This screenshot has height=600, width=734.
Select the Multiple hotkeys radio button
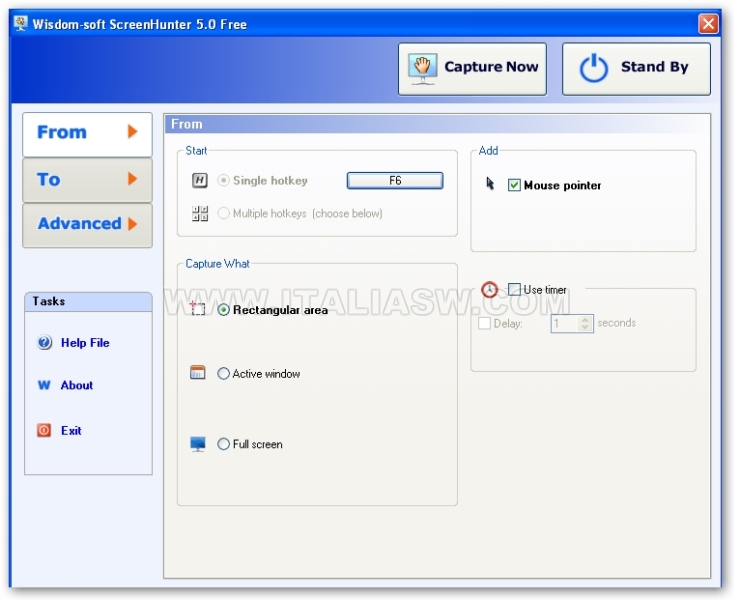click(224, 213)
